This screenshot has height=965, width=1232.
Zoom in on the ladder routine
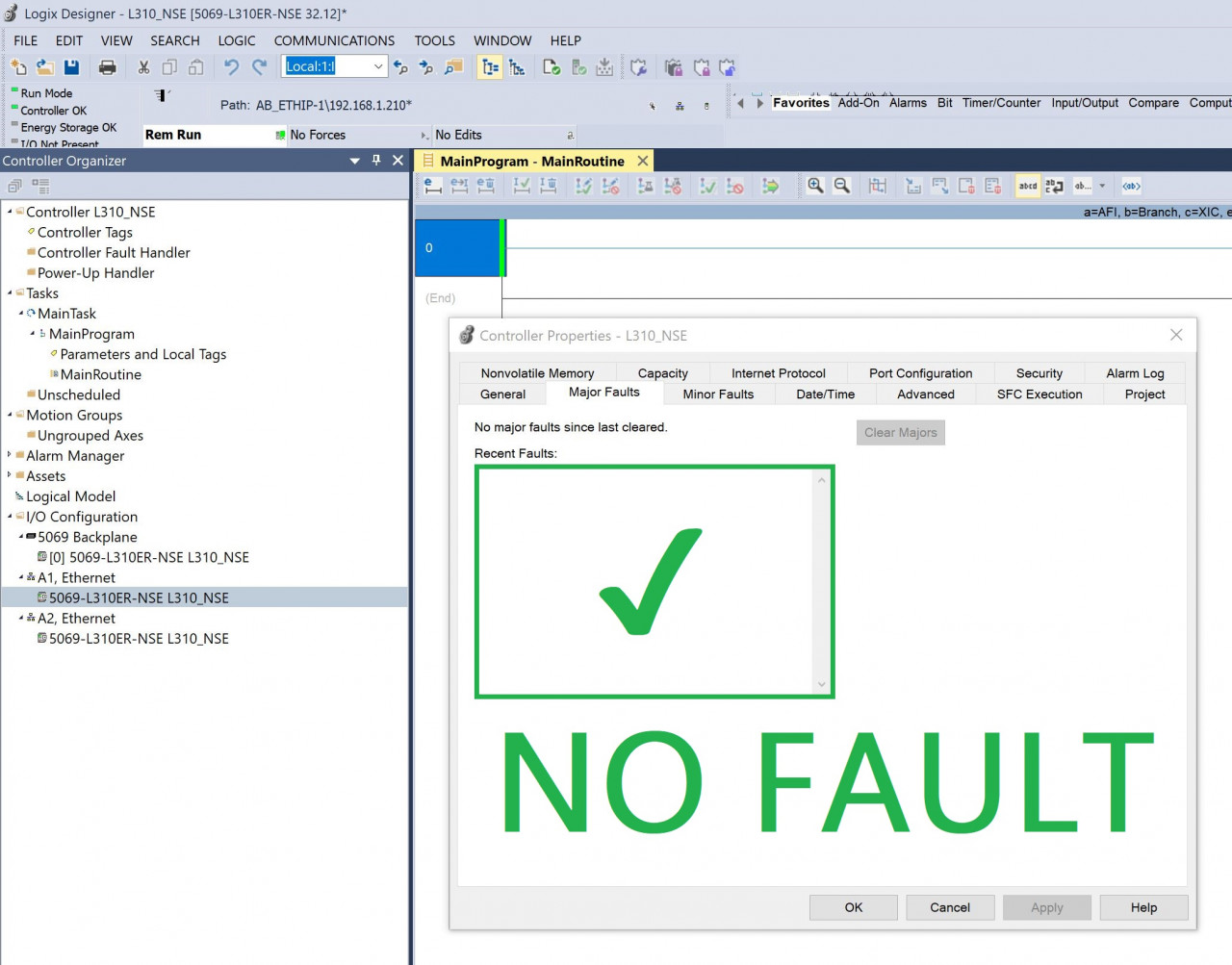pos(815,186)
